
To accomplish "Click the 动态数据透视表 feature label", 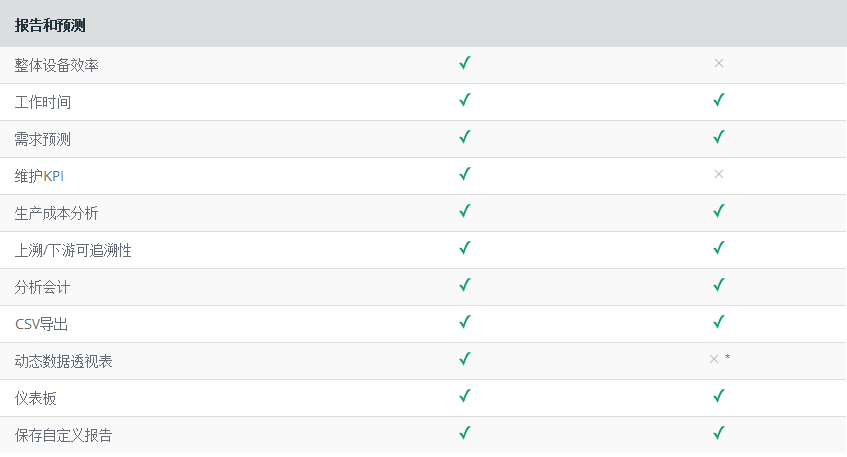I will tap(64, 361).
